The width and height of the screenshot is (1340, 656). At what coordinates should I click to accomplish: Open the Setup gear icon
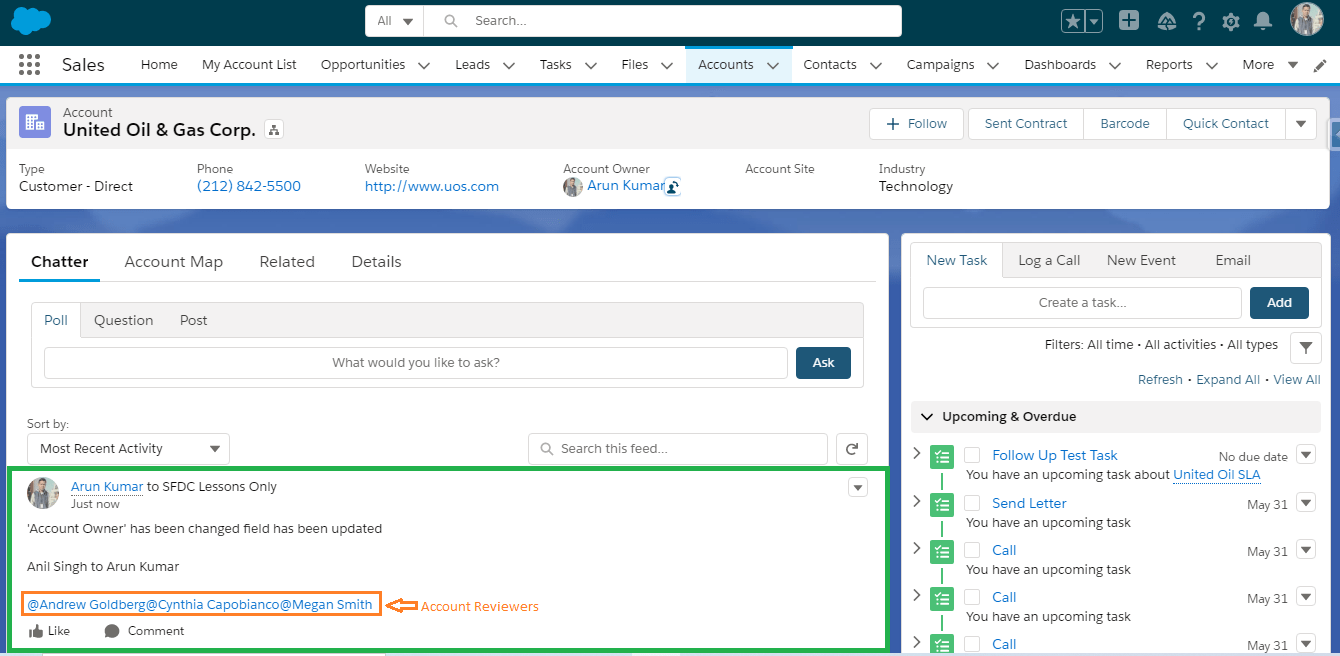(1231, 21)
